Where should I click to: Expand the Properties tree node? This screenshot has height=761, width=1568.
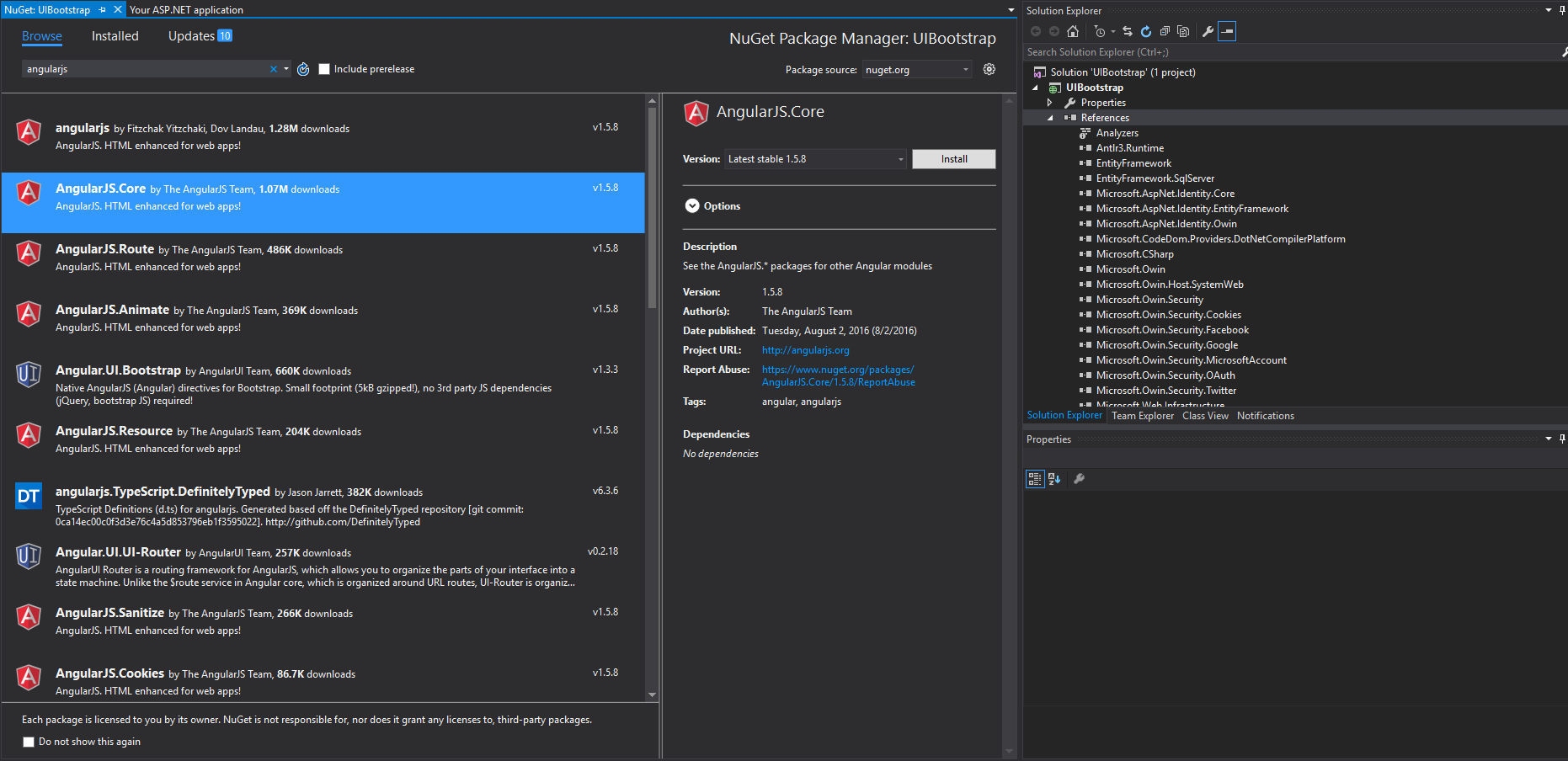[1049, 103]
